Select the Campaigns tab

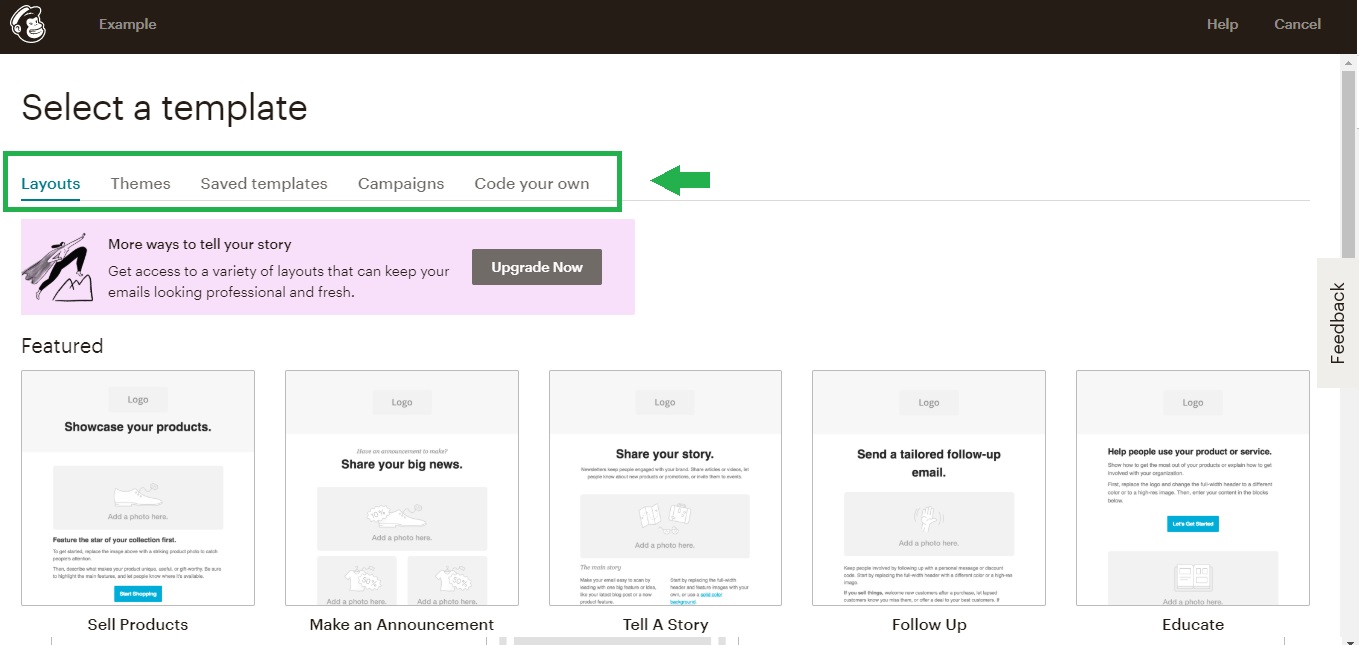(x=401, y=184)
